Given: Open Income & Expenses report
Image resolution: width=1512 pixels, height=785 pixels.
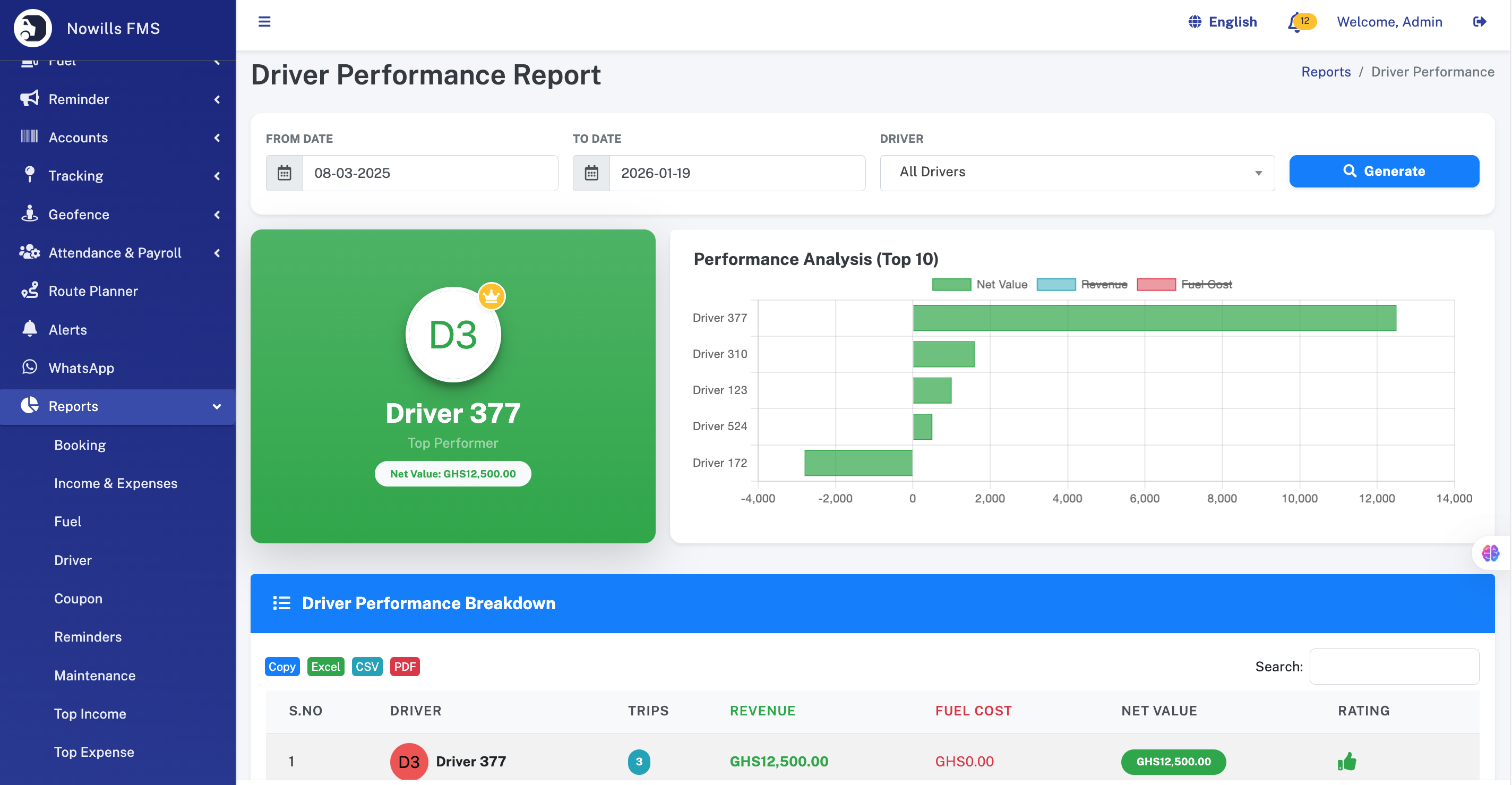Looking at the screenshot, I should pos(116,483).
